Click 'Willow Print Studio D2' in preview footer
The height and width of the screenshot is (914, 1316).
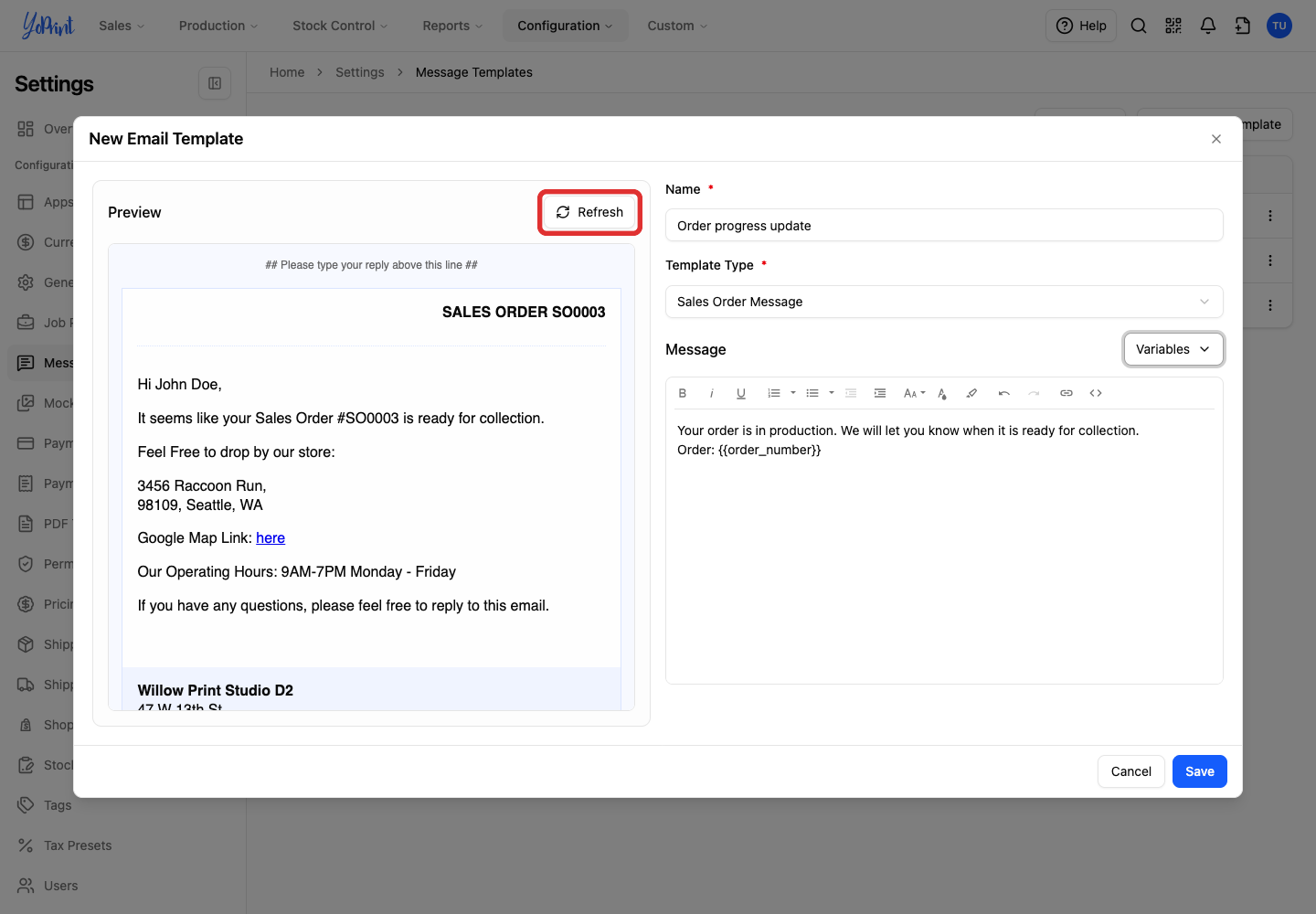(216, 690)
